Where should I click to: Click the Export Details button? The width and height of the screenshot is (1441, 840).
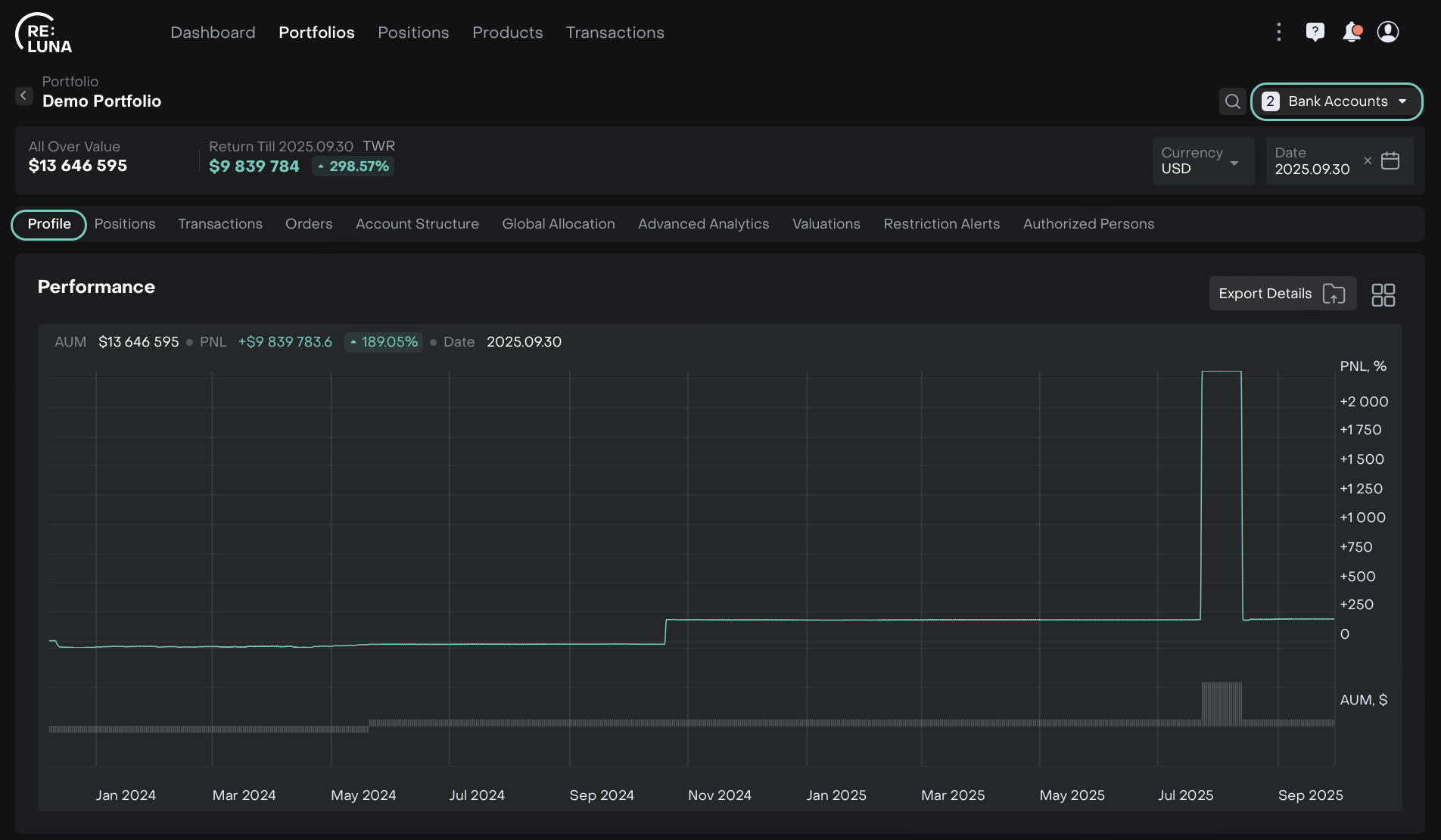pos(1281,294)
